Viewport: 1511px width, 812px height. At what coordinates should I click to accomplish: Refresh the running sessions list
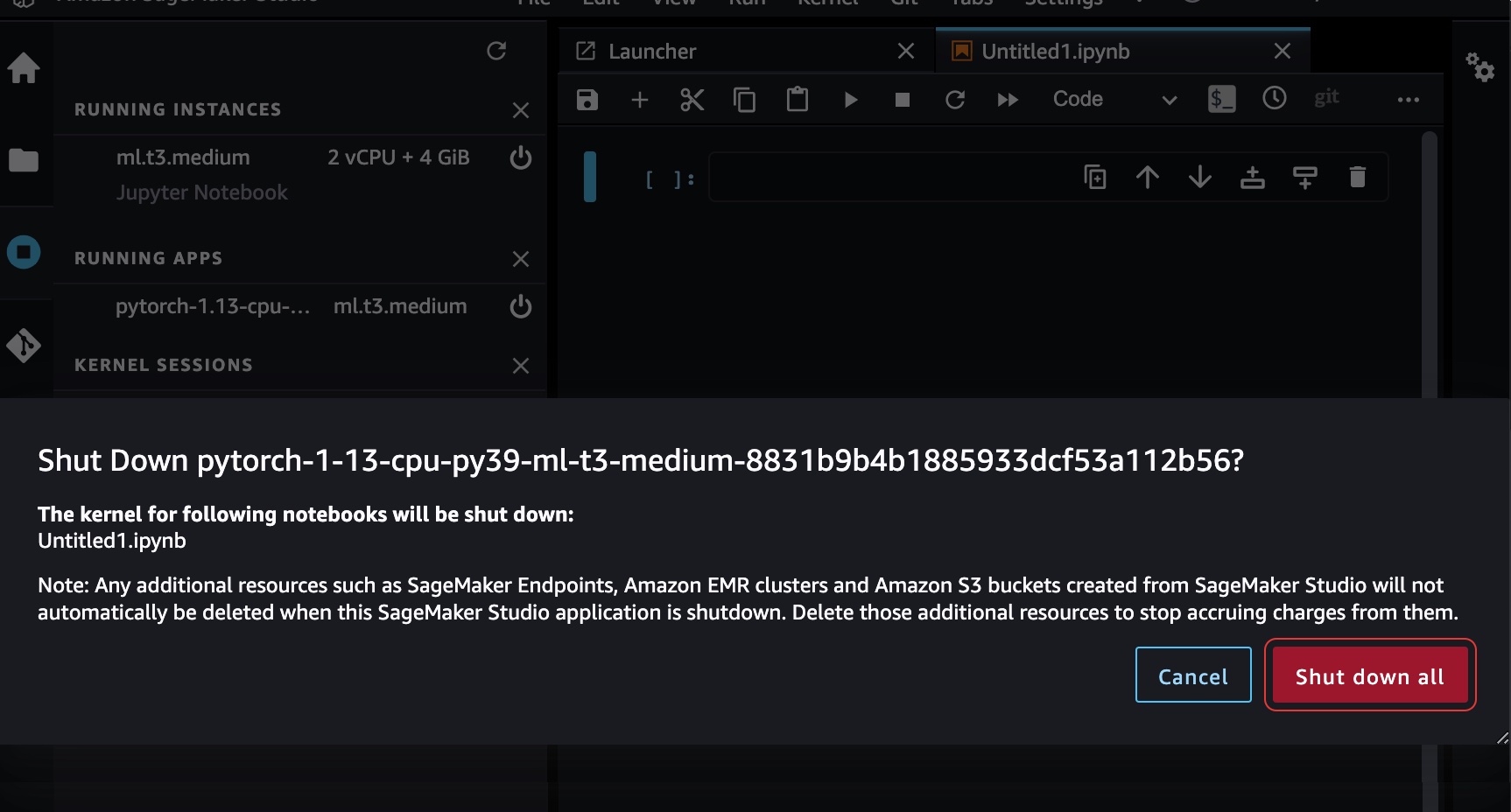click(496, 51)
